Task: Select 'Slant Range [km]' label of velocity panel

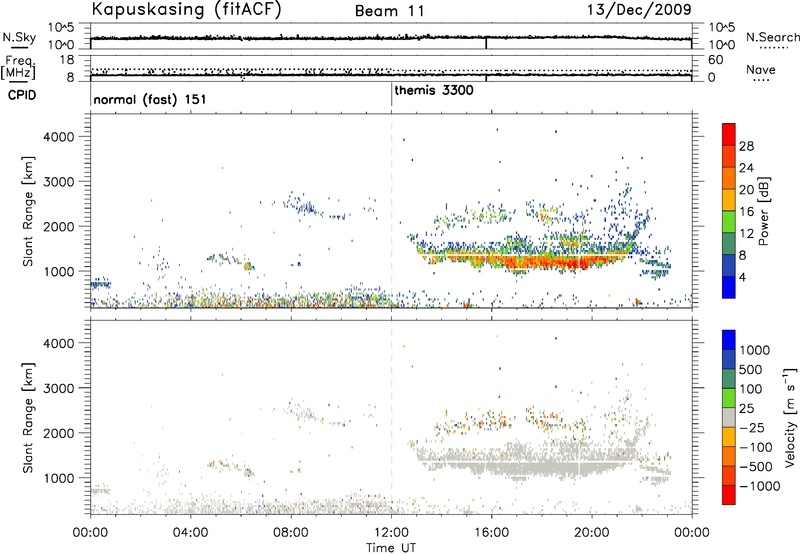Action: (28, 417)
